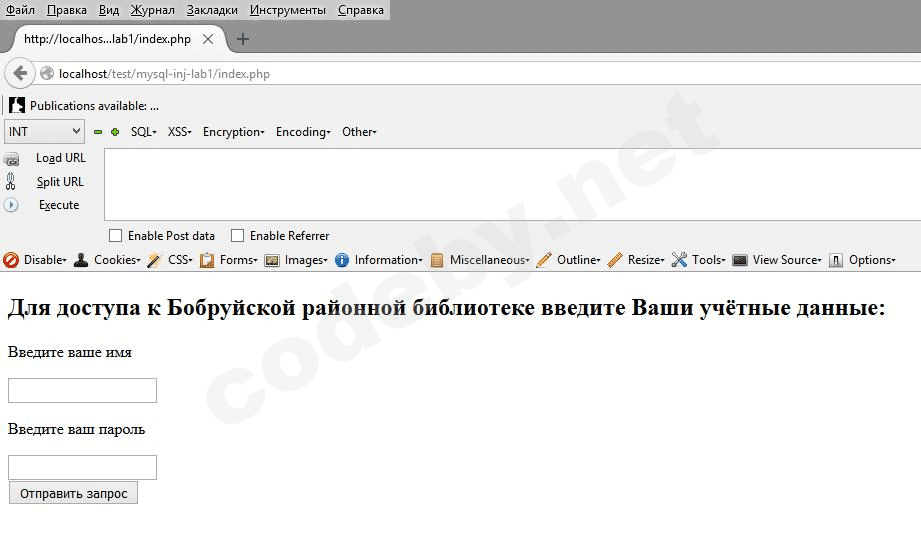Click the globe site identity icon
This screenshot has height=535, width=921.
click(47, 73)
